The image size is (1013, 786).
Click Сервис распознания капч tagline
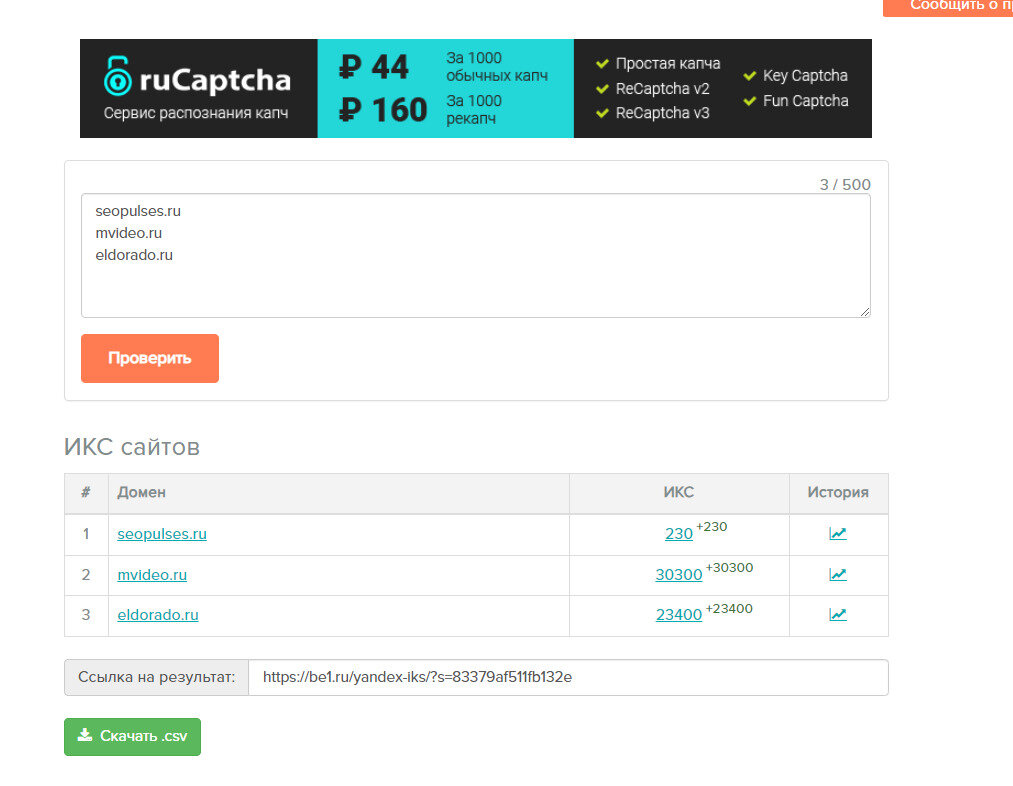pyautogui.click(x=196, y=113)
